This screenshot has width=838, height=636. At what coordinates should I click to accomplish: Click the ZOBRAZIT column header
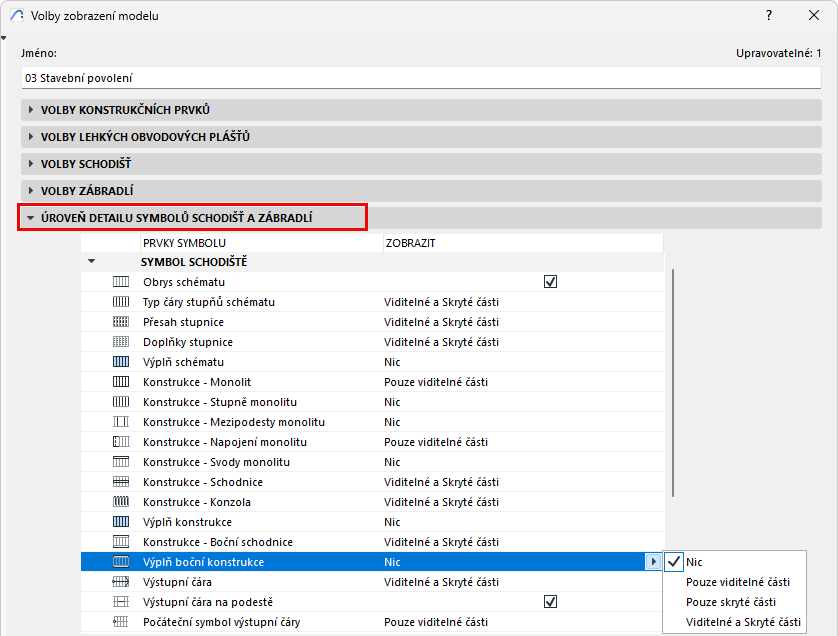523,243
